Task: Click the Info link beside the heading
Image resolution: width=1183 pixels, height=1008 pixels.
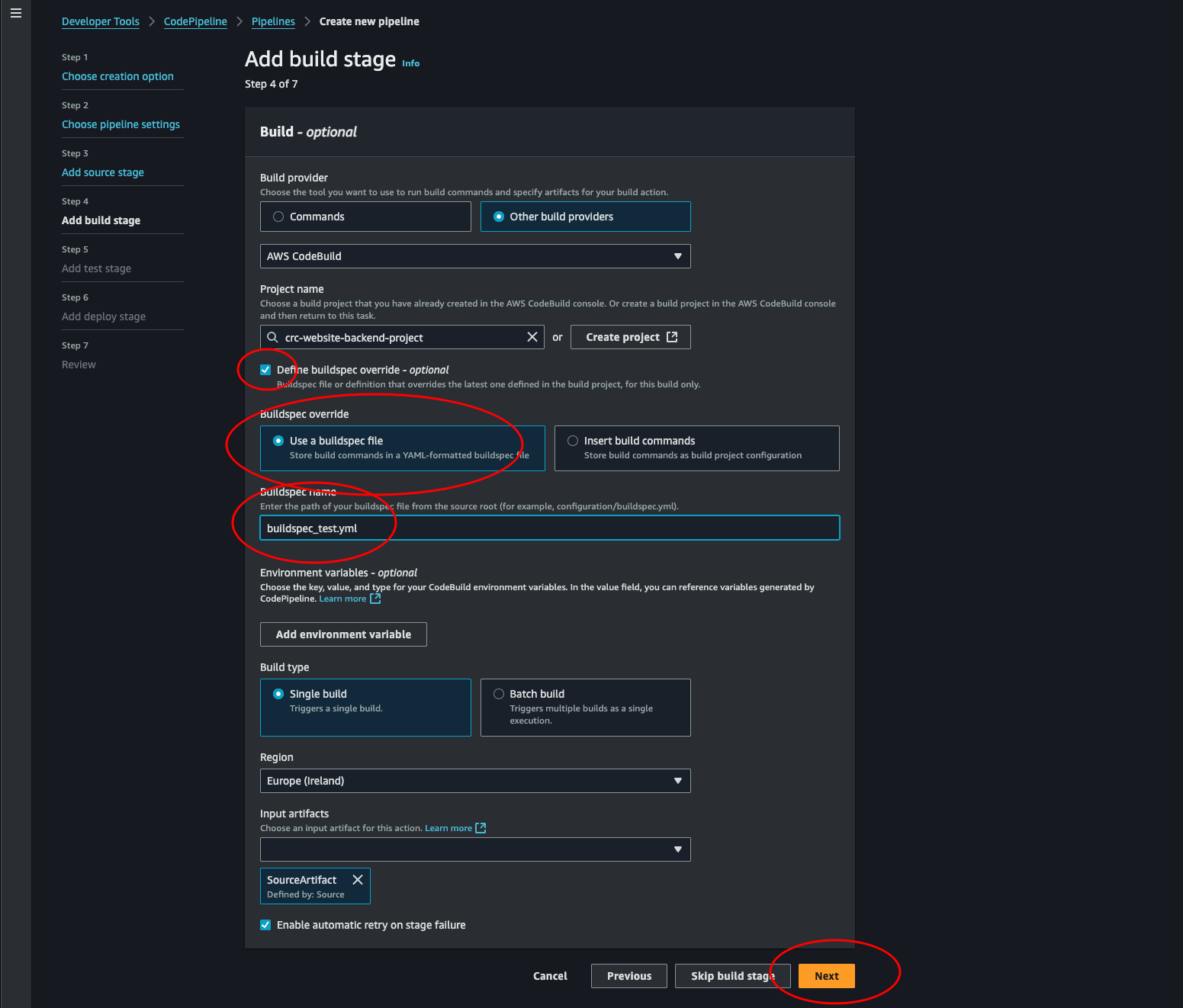Action: pos(410,63)
